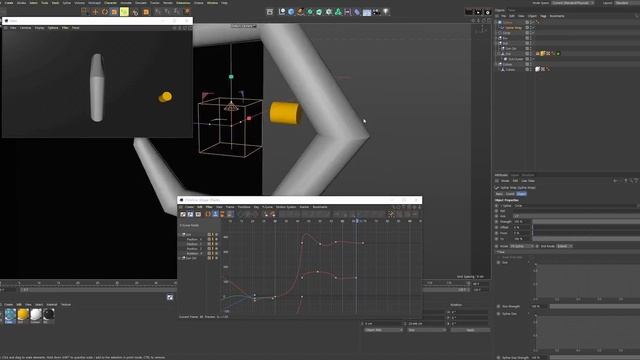Open the Object (Rel) coordinate dropdown
640x360 pixels.
(x=383, y=330)
